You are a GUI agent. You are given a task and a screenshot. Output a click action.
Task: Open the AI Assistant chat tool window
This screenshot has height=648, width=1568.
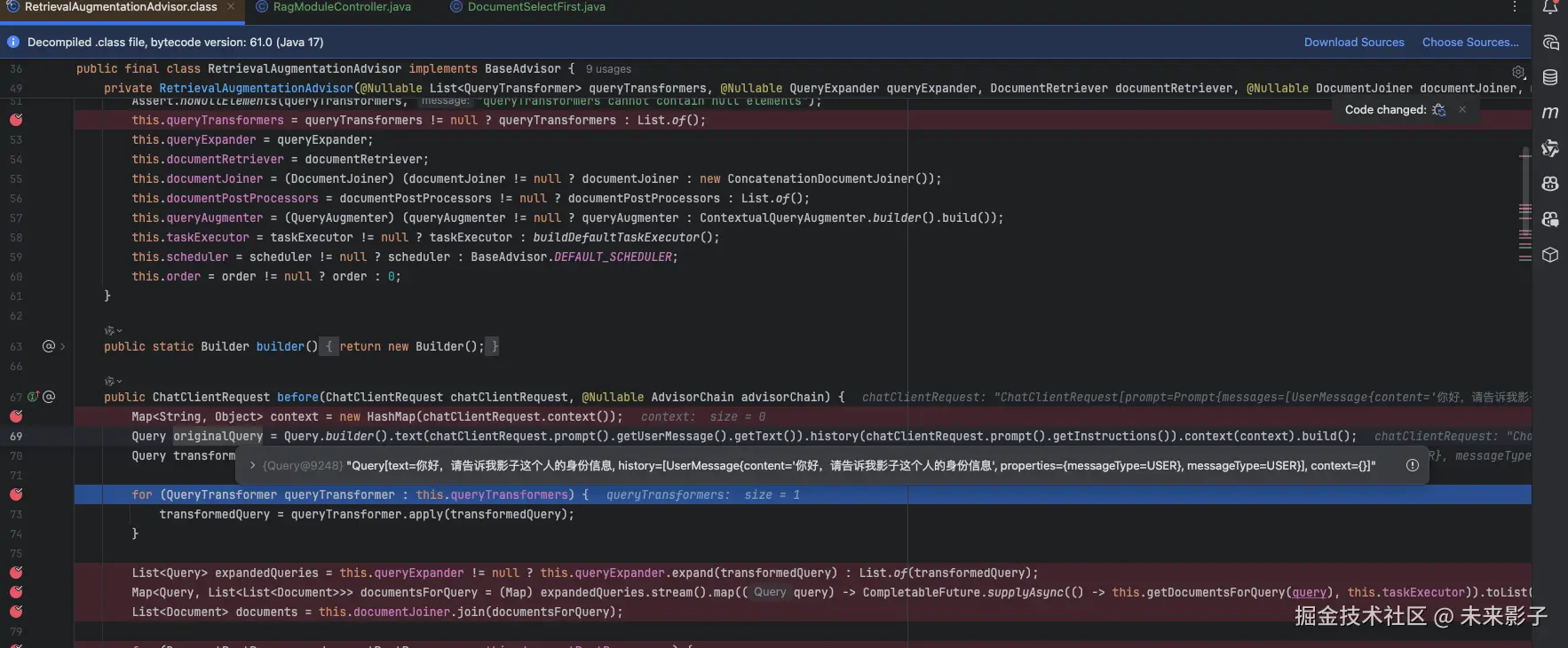click(x=1550, y=42)
